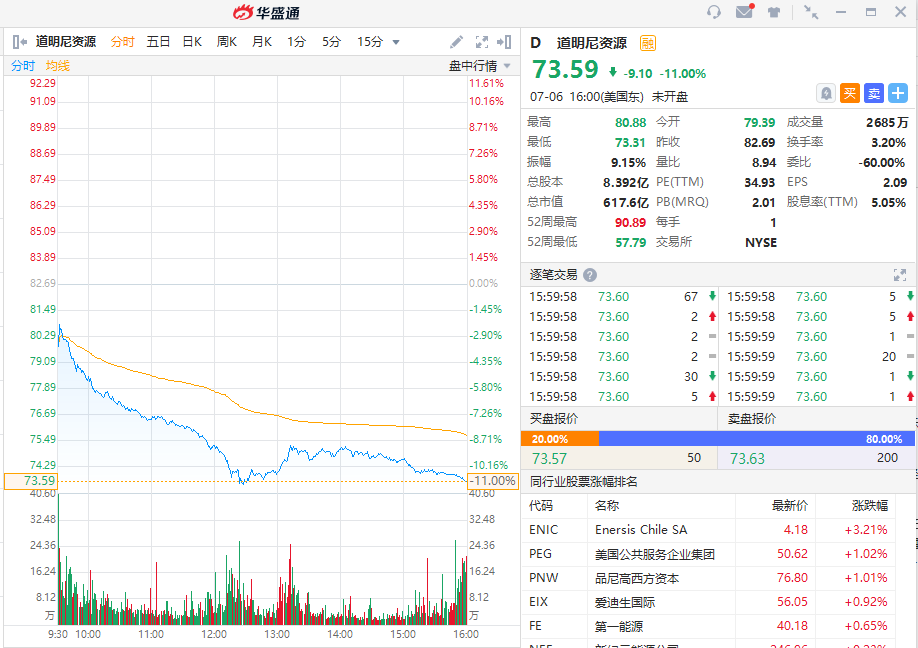918x648 pixels.
Task: Select ask price 73.63
Action: click(747, 458)
